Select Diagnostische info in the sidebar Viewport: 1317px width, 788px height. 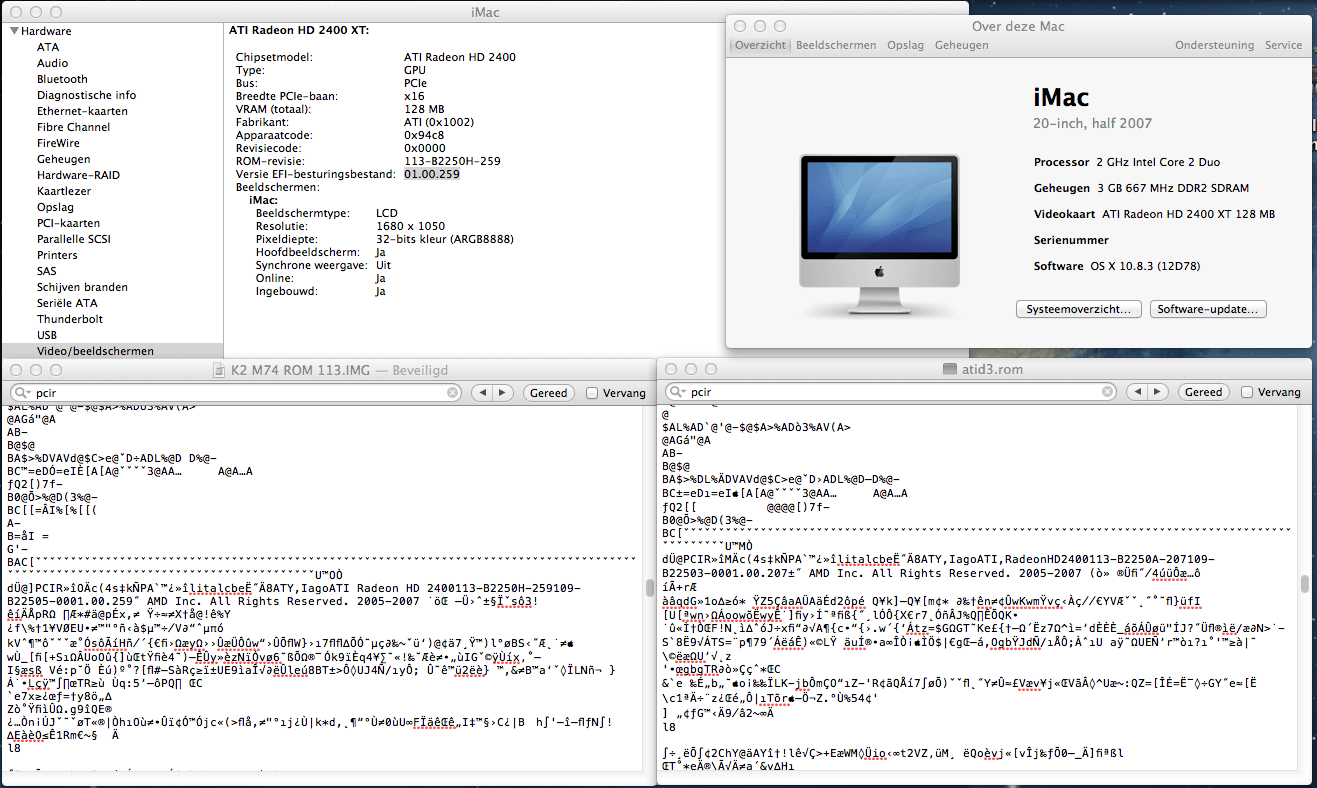tap(86, 95)
